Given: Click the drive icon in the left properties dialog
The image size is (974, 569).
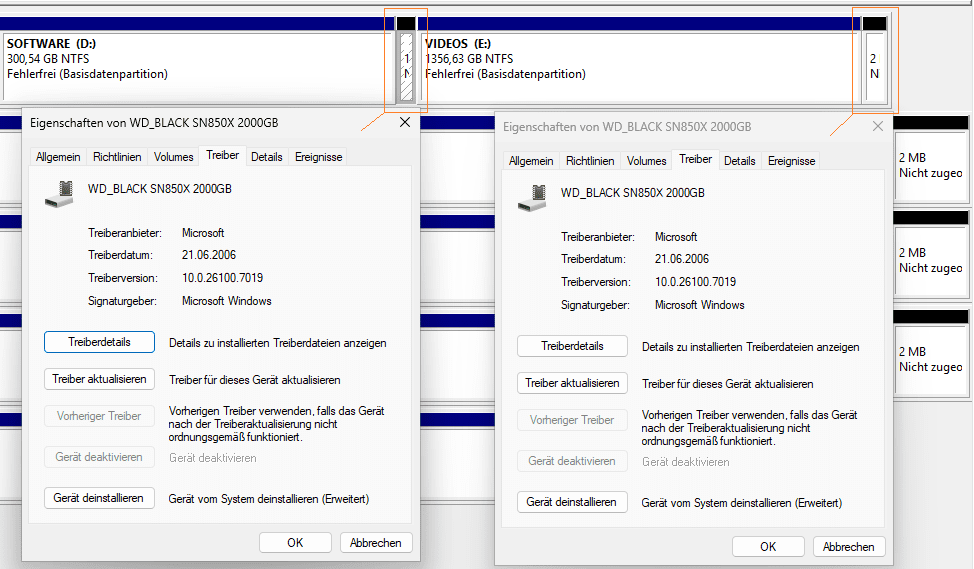Looking at the screenshot, I should tap(60, 193).
